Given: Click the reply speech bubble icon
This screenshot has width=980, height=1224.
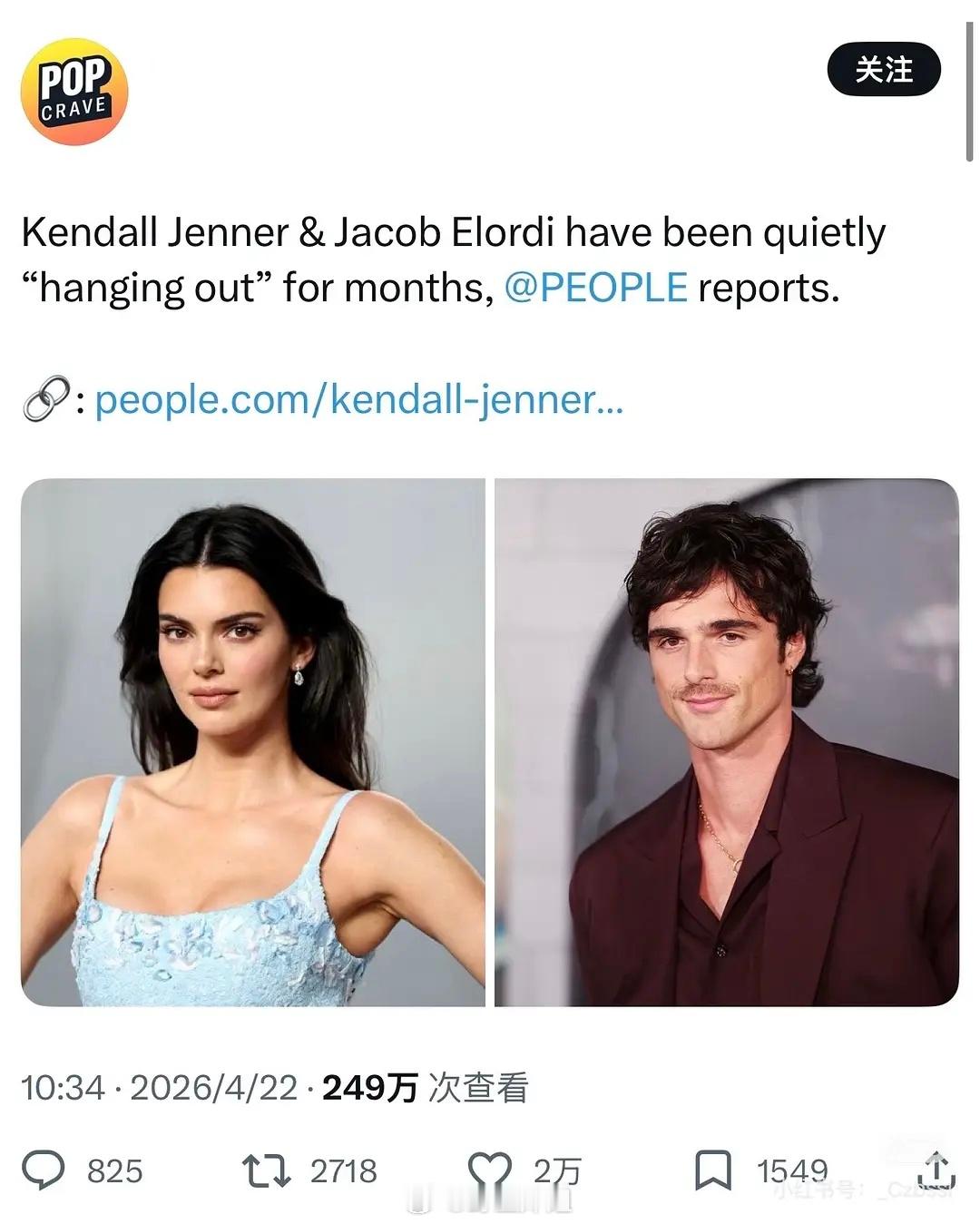Looking at the screenshot, I should (x=44, y=1170).
